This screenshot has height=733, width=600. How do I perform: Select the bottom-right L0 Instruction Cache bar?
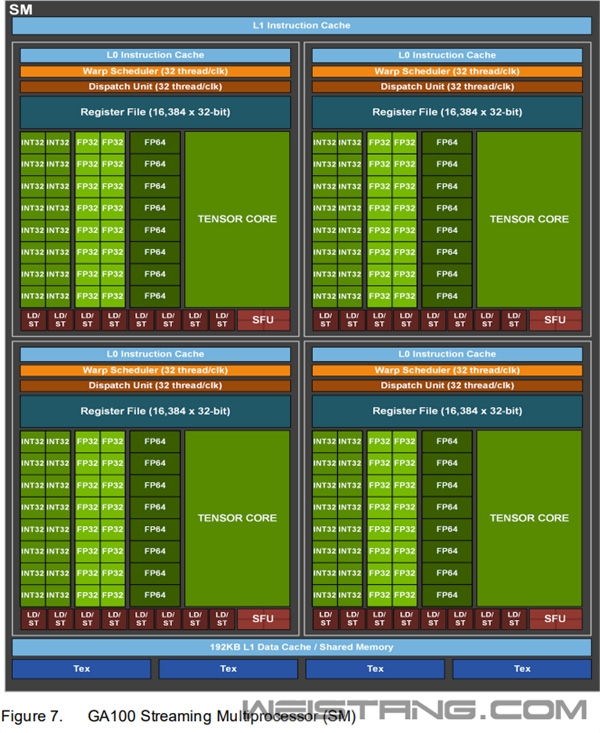click(x=447, y=354)
